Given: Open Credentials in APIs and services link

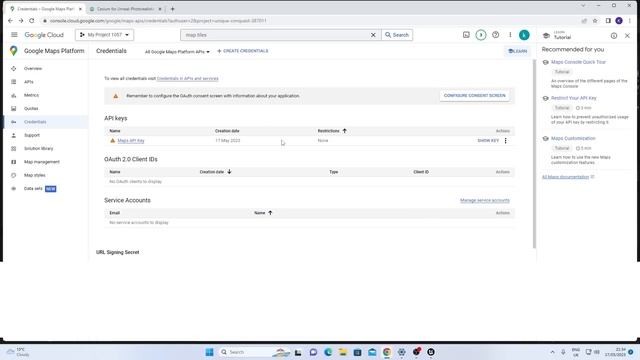Looking at the screenshot, I should pyautogui.click(x=187, y=78).
